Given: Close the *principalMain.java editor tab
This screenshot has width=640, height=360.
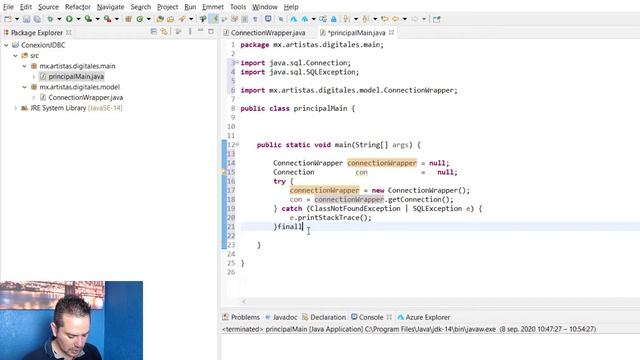Looking at the screenshot, I should pyautogui.click(x=391, y=33).
